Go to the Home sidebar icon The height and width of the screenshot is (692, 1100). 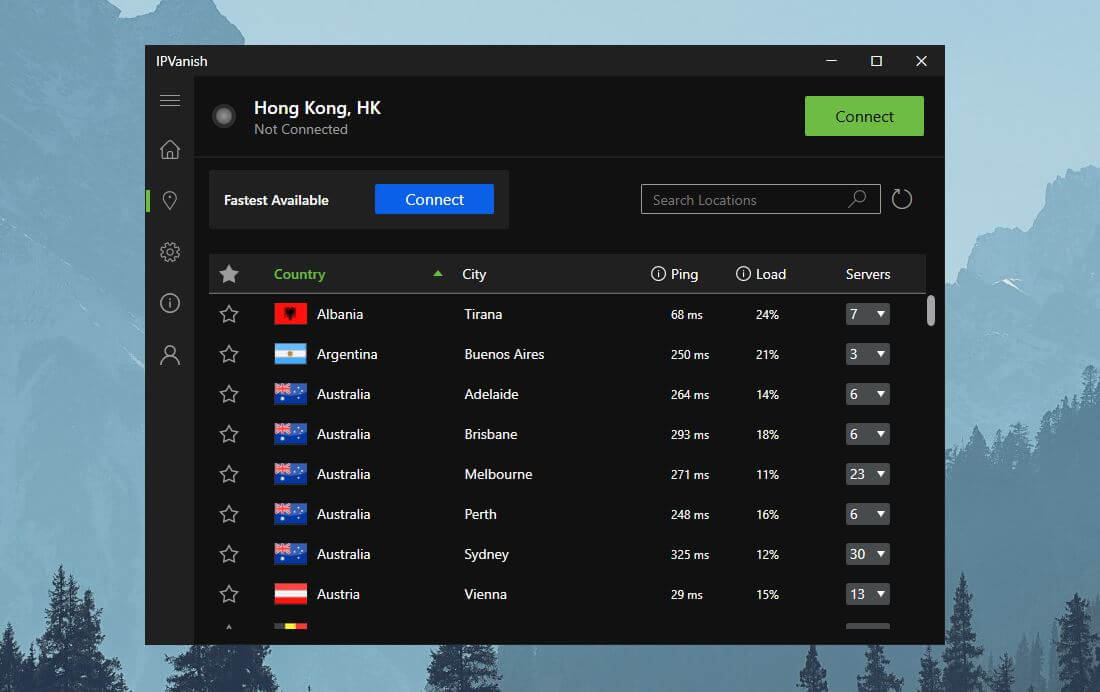(170, 149)
